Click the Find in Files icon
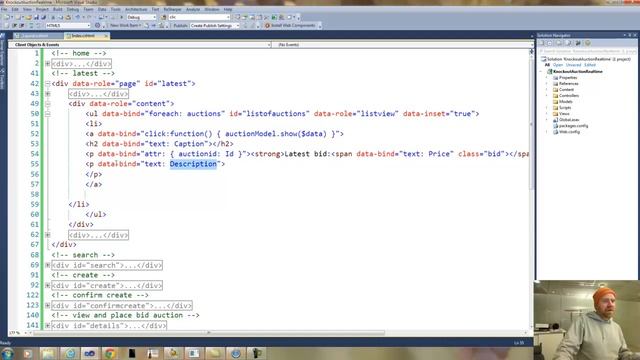The image size is (640, 360). (163, 17)
